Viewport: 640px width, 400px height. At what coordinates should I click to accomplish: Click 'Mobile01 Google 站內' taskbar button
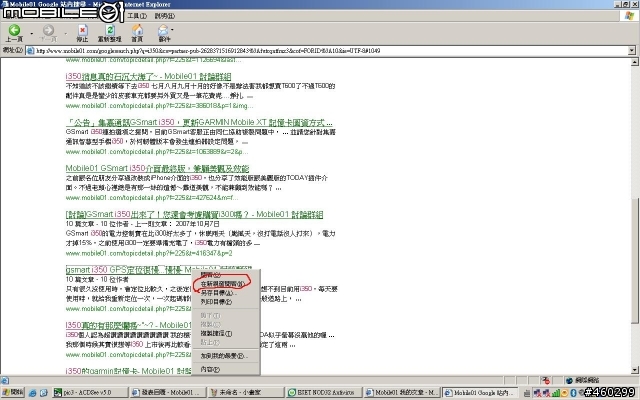pos(480,393)
